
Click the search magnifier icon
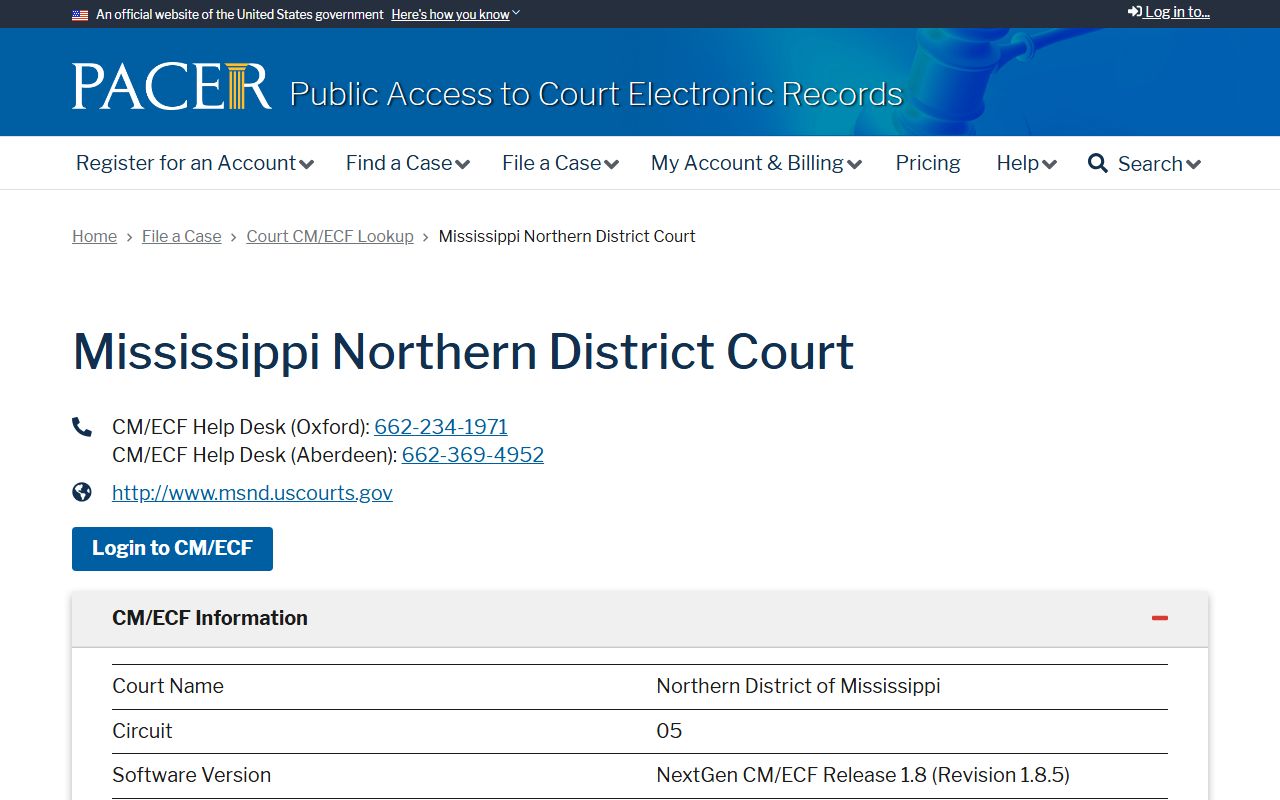(x=1098, y=163)
